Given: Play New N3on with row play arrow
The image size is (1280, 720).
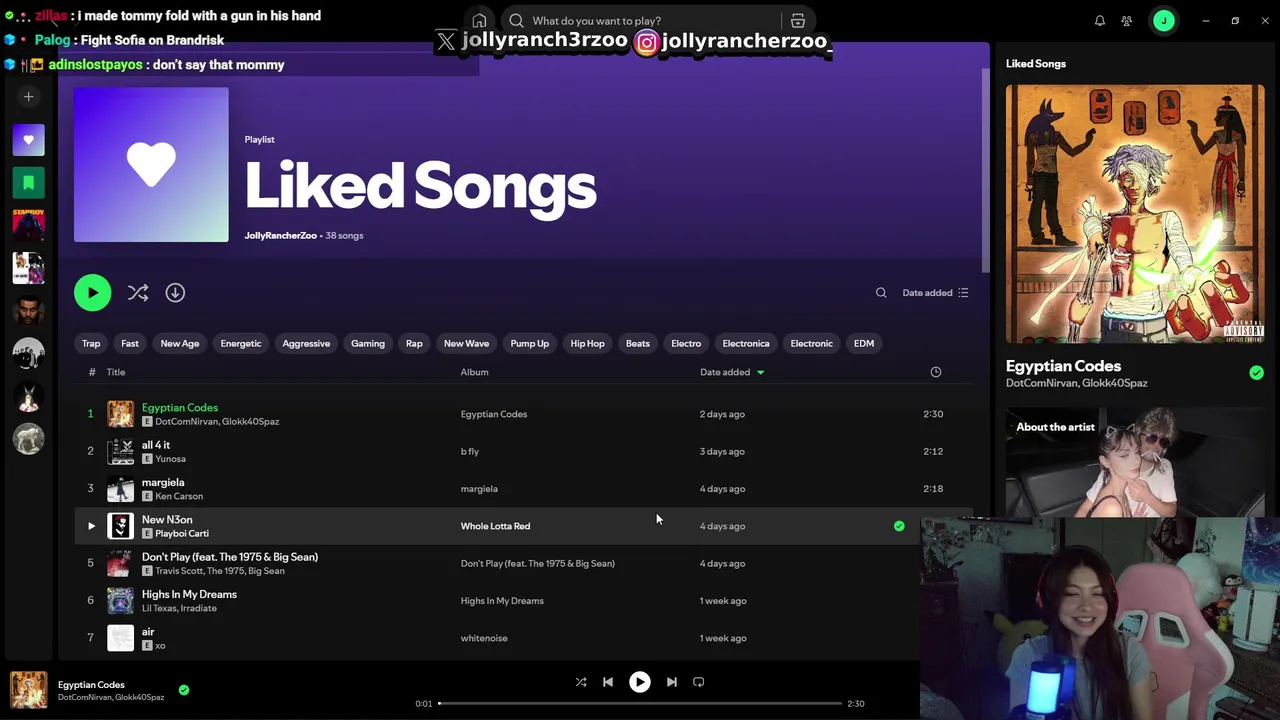Looking at the screenshot, I should click(91, 526).
